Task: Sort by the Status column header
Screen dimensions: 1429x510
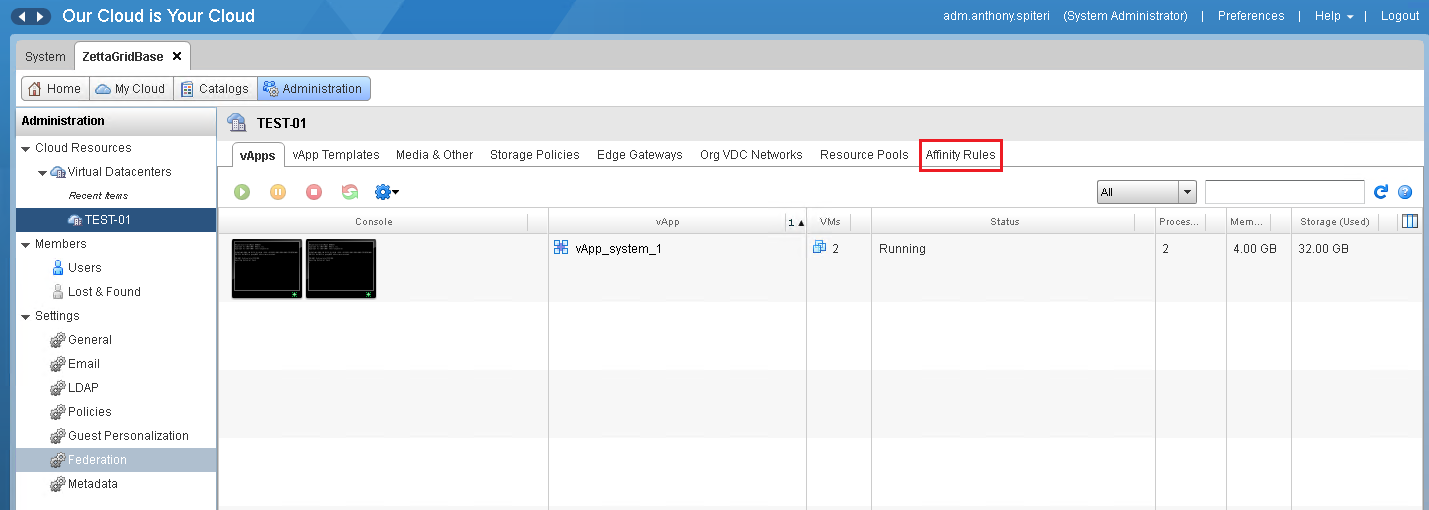Action: pos(1004,222)
